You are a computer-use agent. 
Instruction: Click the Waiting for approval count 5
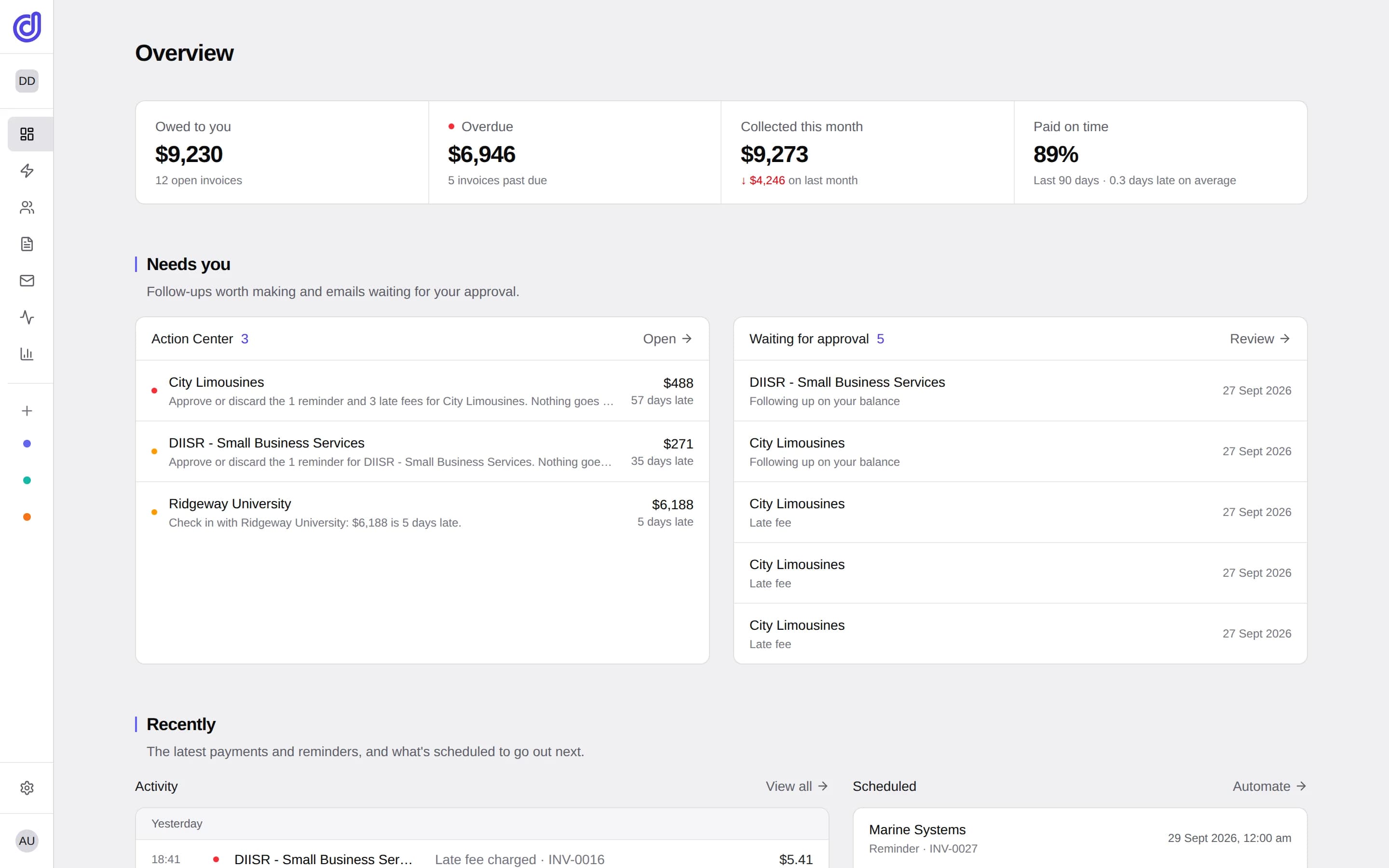(881, 339)
